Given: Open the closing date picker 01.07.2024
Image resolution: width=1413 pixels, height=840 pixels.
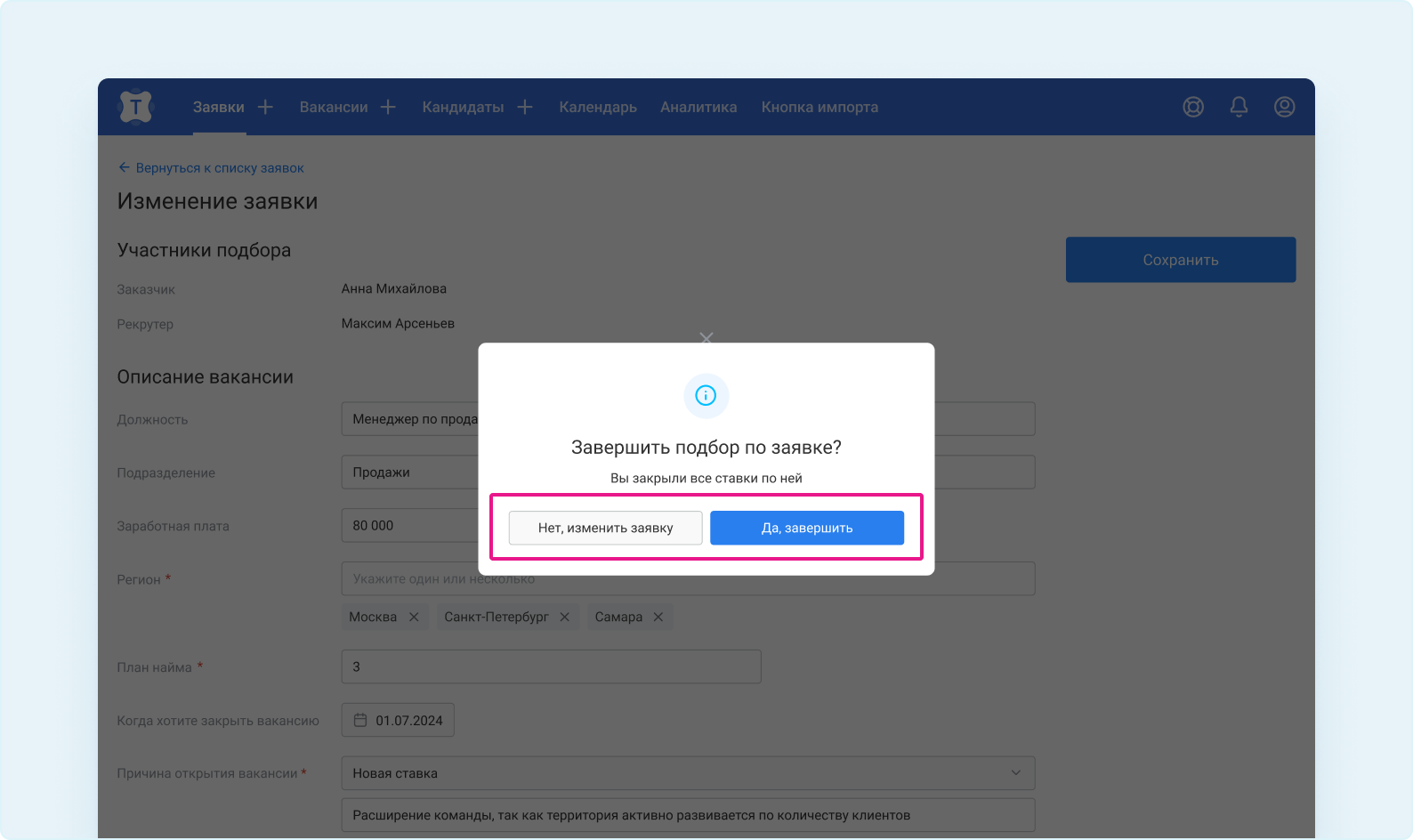Looking at the screenshot, I should (x=398, y=720).
